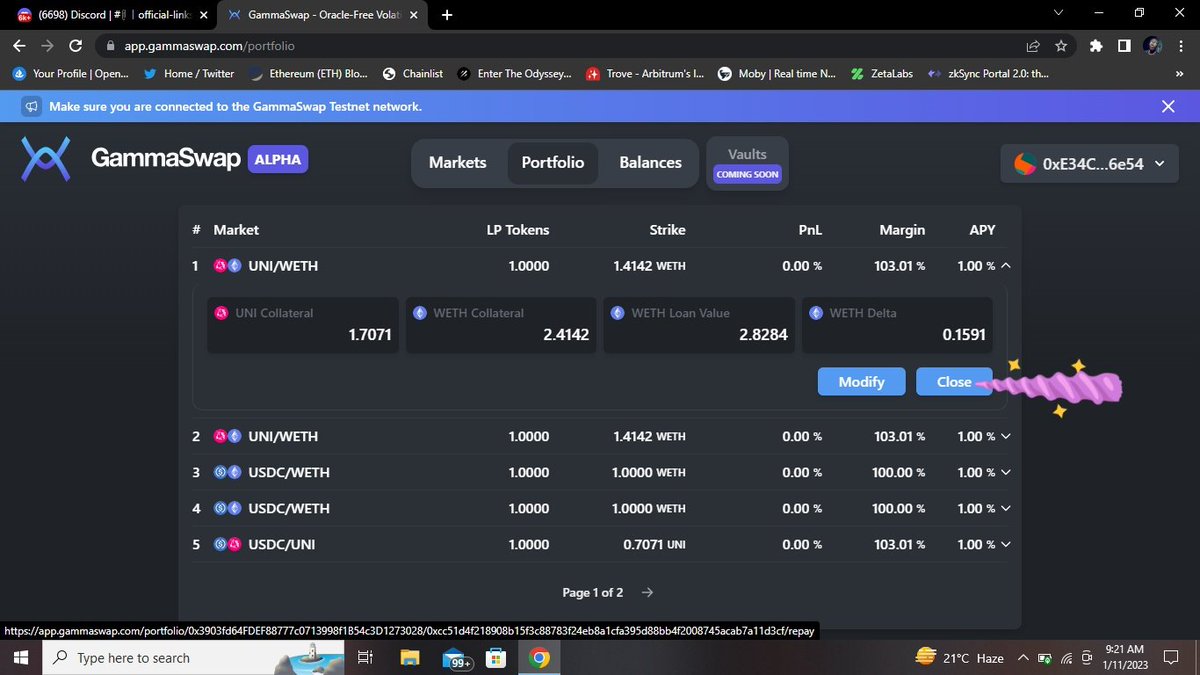
Task: Click the site lock icon in address bar
Action: click(x=112, y=46)
